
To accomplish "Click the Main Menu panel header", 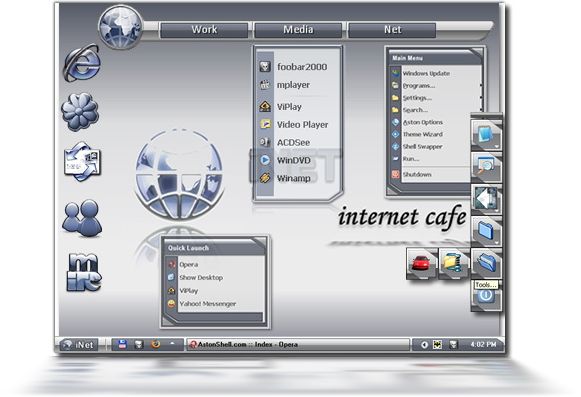I will tap(434, 58).
